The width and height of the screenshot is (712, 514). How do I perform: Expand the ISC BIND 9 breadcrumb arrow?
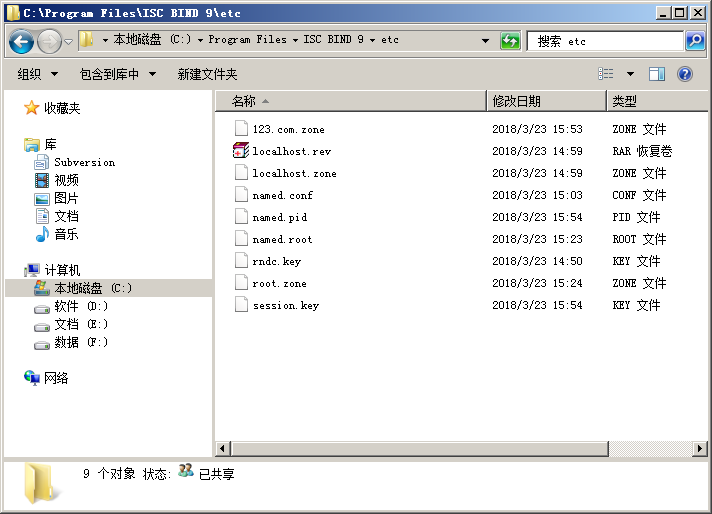click(372, 40)
